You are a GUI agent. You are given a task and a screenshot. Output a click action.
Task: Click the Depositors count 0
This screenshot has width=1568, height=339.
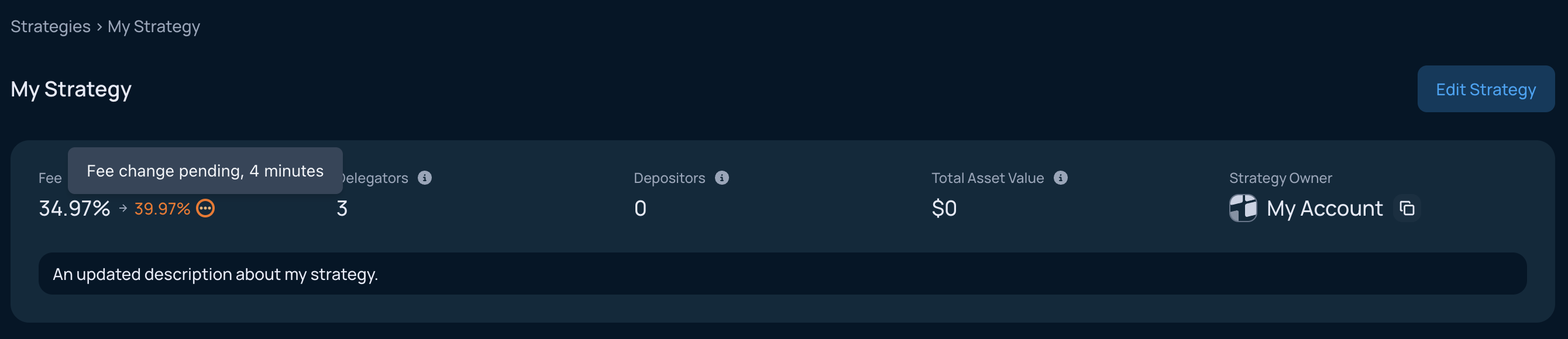coord(640,208)
